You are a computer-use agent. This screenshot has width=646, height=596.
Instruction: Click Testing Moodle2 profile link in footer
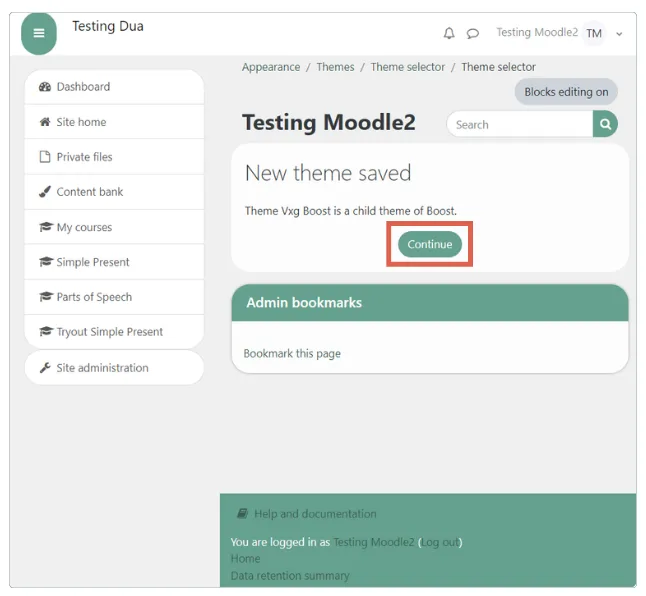point(374,542)
